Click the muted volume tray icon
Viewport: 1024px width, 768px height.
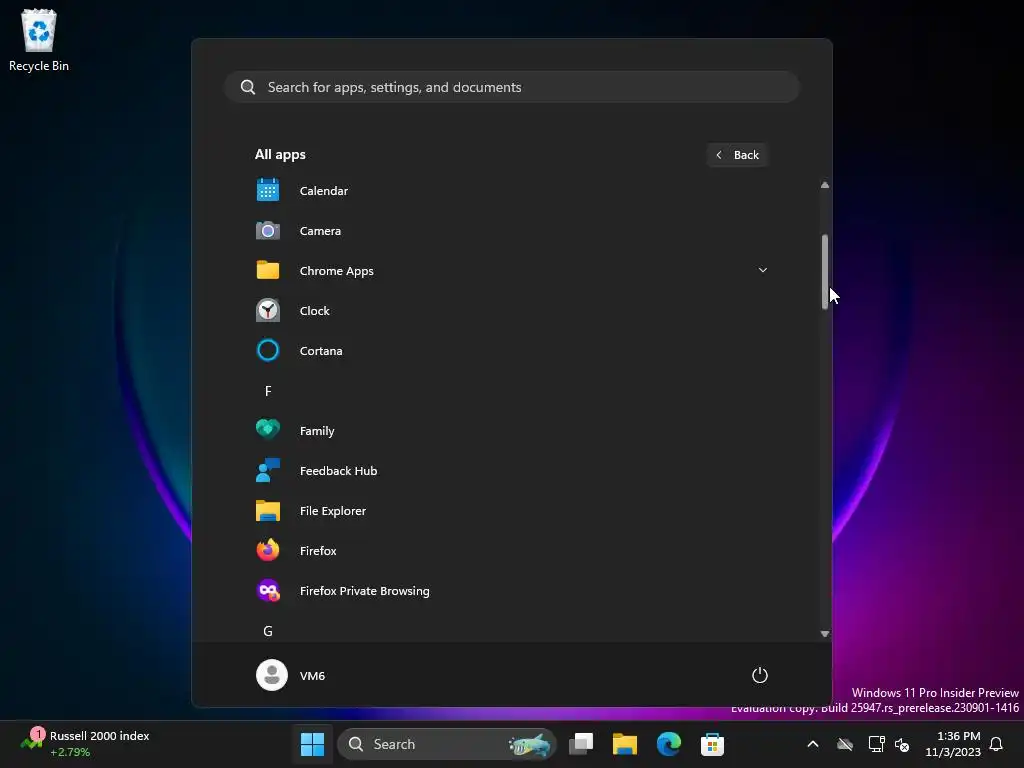[x=902, y=744]
